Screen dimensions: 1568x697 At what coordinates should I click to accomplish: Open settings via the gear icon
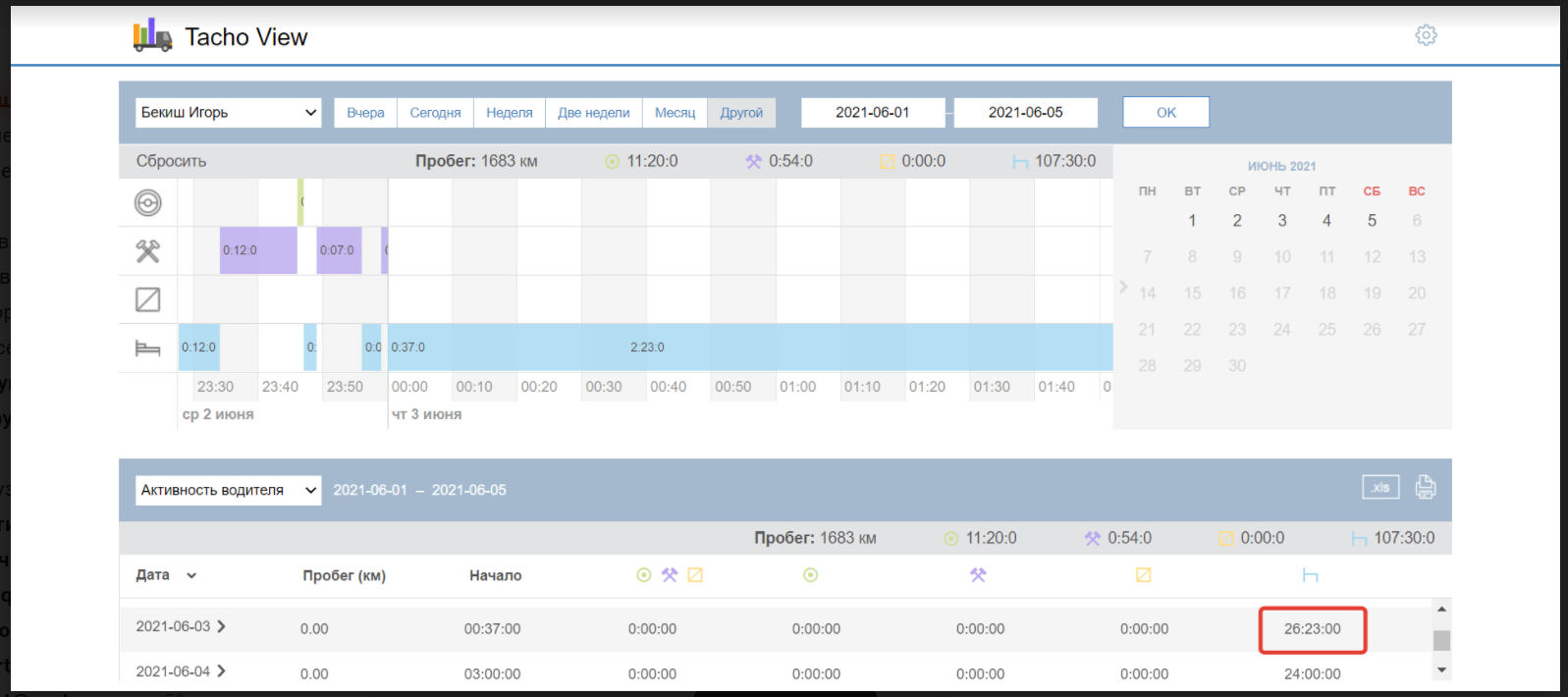pyautogui.click(x=1426, y=35)
